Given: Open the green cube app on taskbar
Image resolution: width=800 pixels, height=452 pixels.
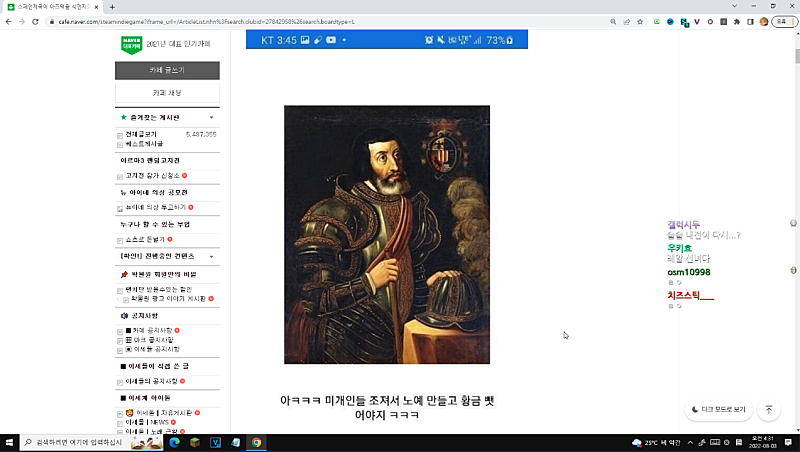Looking at the screenshot, I should pos(195,442).
